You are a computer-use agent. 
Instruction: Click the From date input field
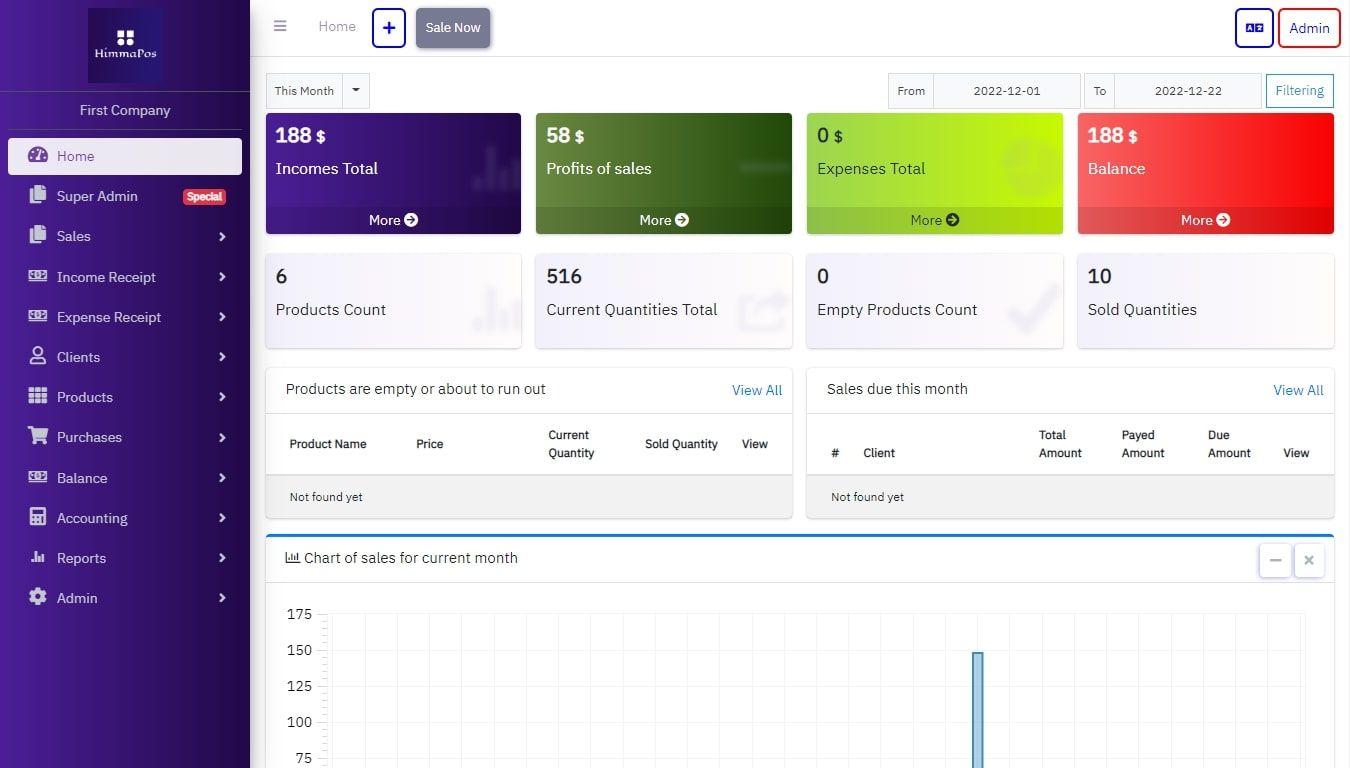[x=1006, y=91]
